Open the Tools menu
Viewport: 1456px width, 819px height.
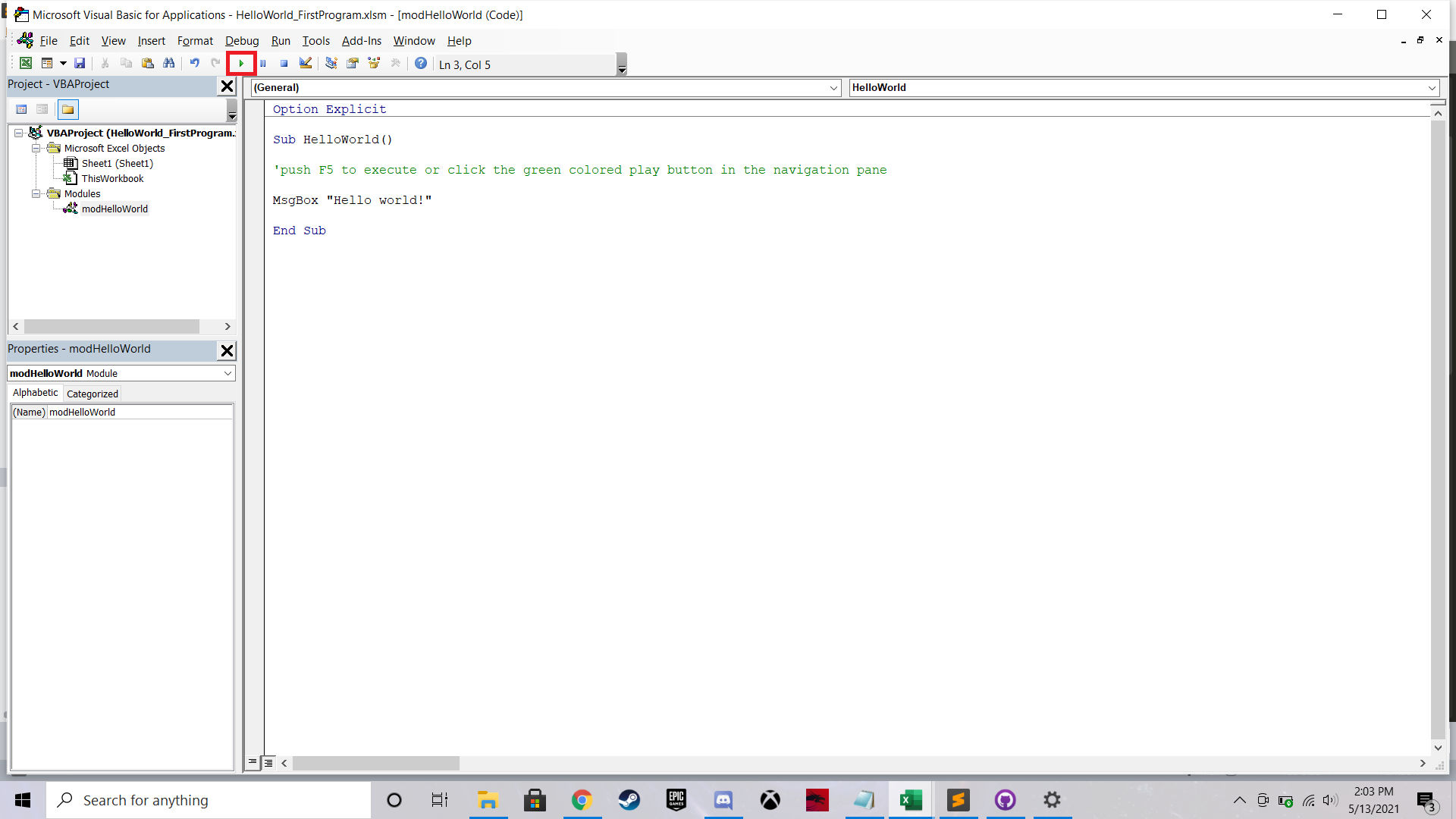[316, 41]
